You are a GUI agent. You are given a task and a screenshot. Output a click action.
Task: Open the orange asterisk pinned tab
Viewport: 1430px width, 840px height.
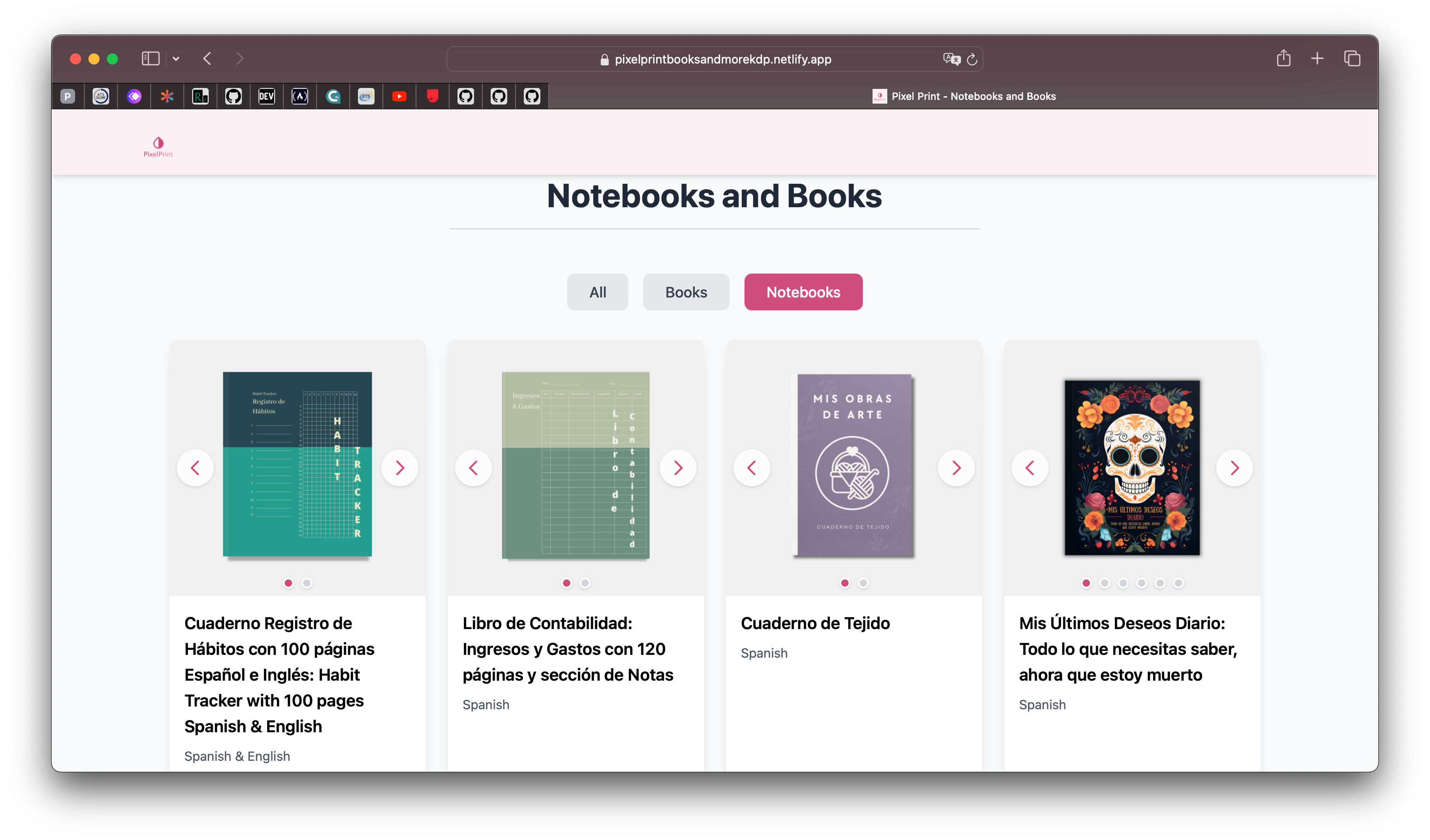click(x=167, y=96)
